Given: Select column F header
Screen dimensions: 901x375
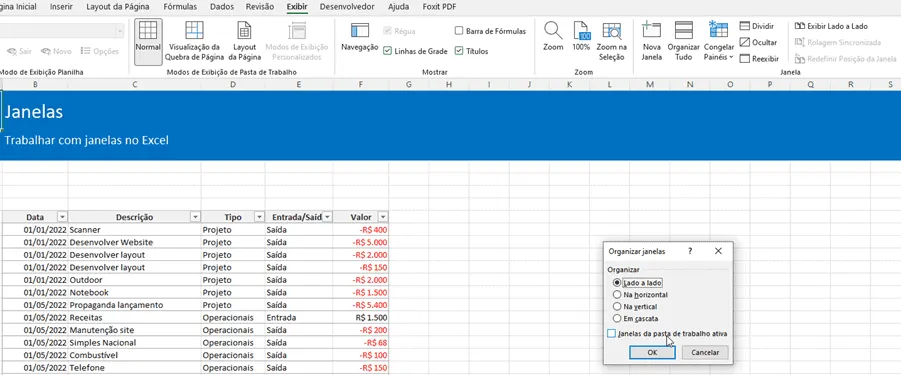Looking at the screenshot, I should [360, 84].
